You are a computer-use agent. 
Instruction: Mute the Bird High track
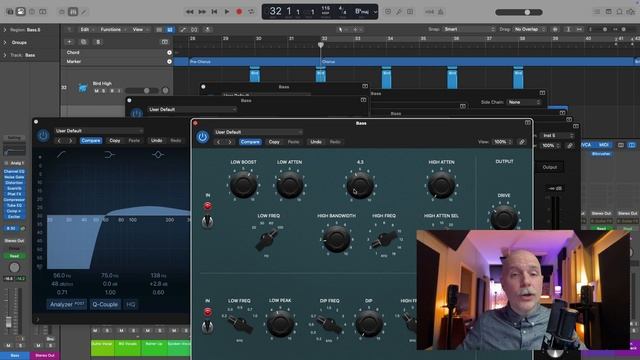point(96,91)
